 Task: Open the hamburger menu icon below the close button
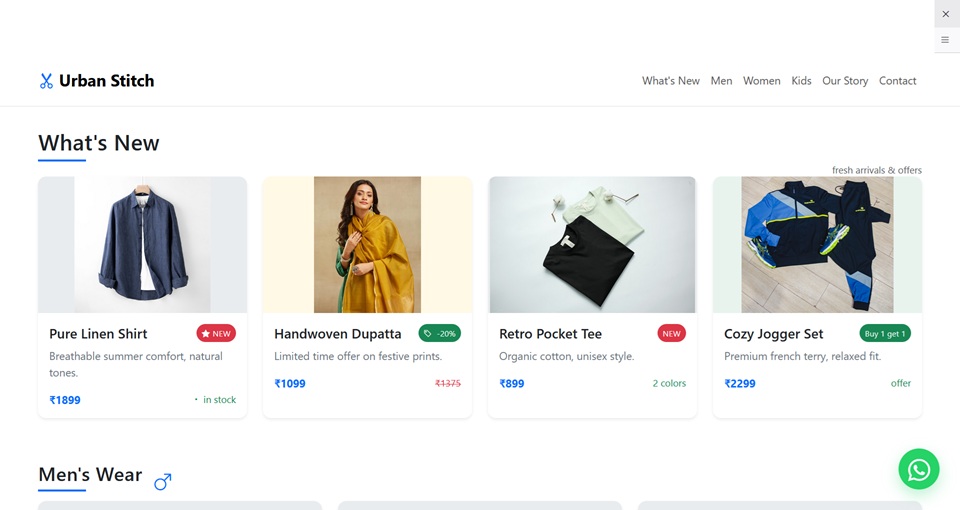pyautogui.click(x=945, y=40)
